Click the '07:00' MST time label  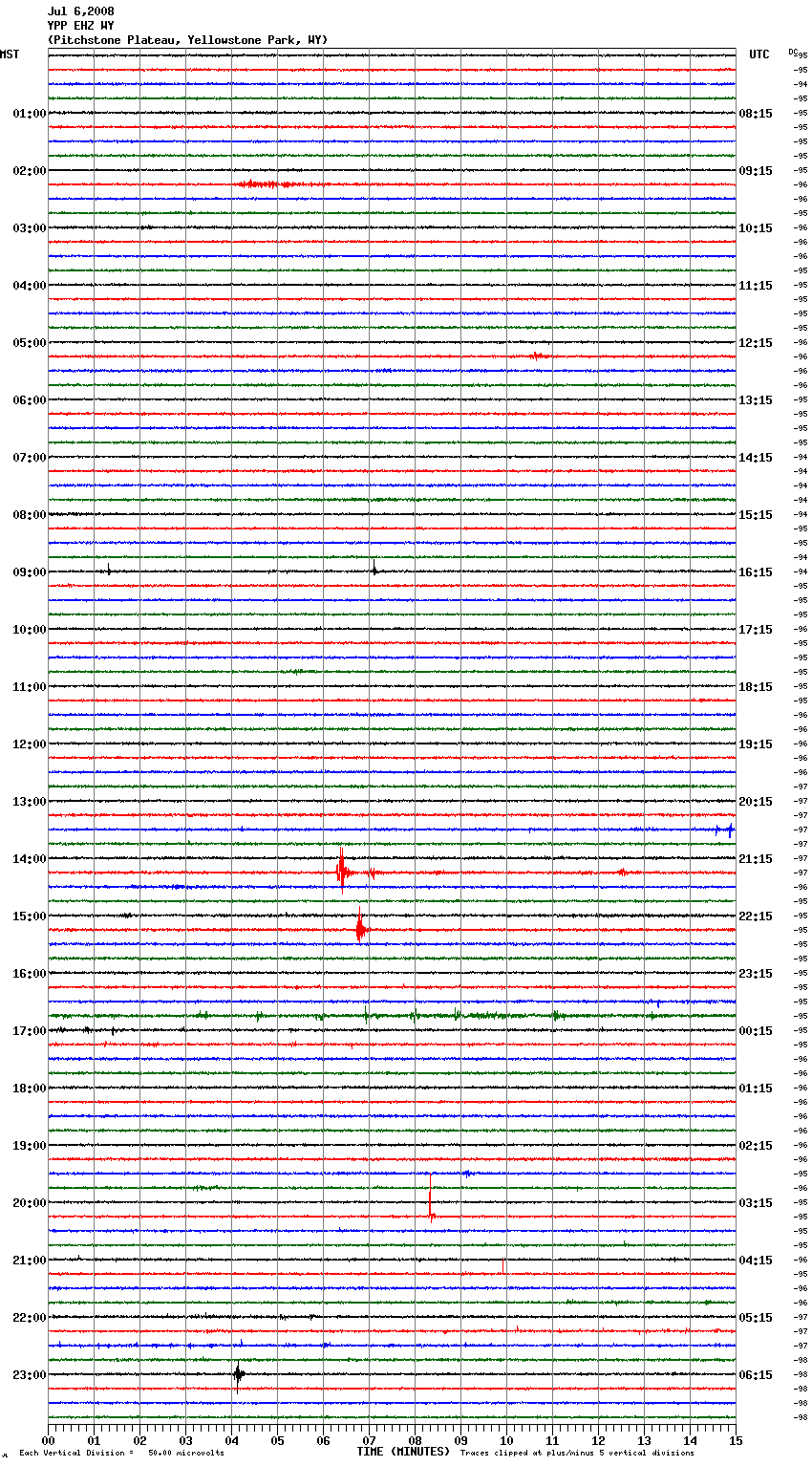30,458
